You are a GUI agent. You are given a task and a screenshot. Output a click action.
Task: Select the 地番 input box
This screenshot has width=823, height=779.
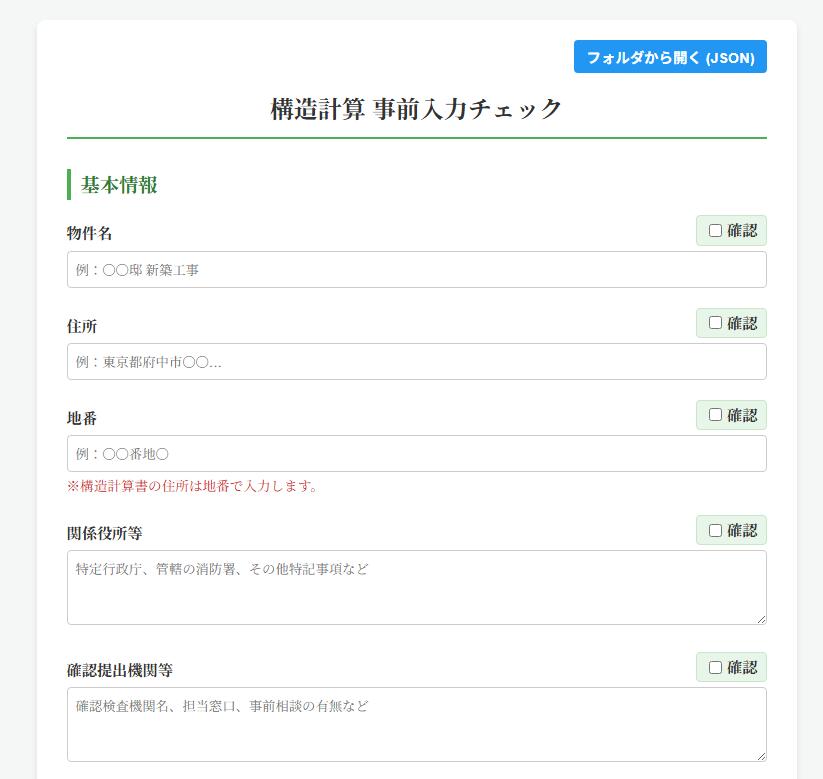click(416, 454)
